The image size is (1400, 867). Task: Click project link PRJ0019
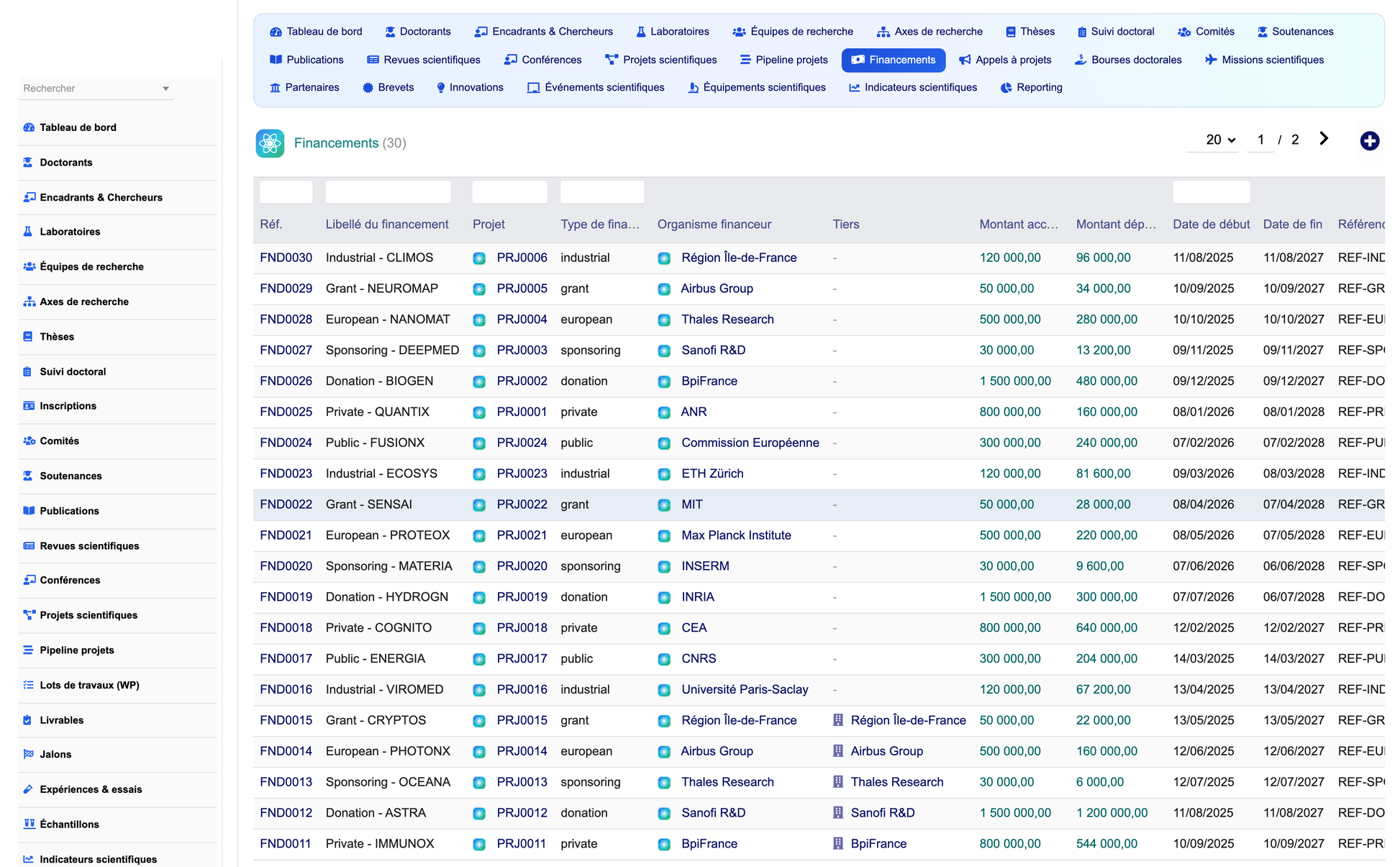pos(522,597)
